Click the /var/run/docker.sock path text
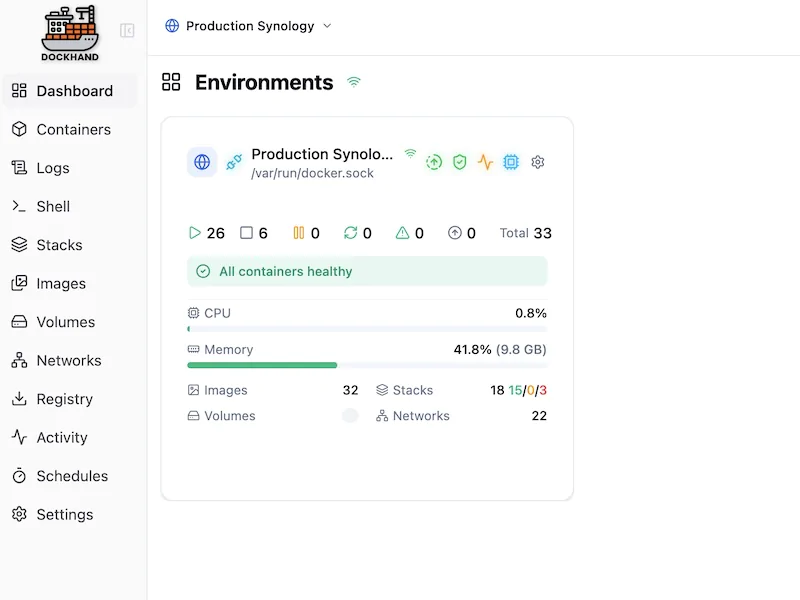The image size is (800, 600). [312, 173]
